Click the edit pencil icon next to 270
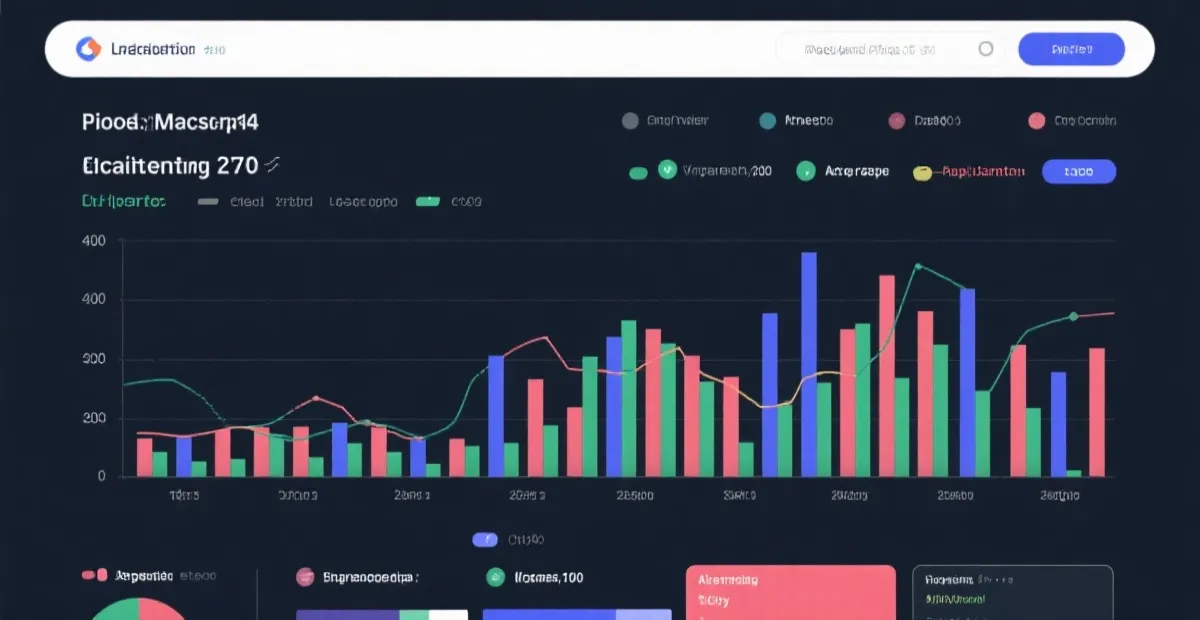The height and width of the screenshot is (620, 1200). pyautogui.click(x=272, y=164)
